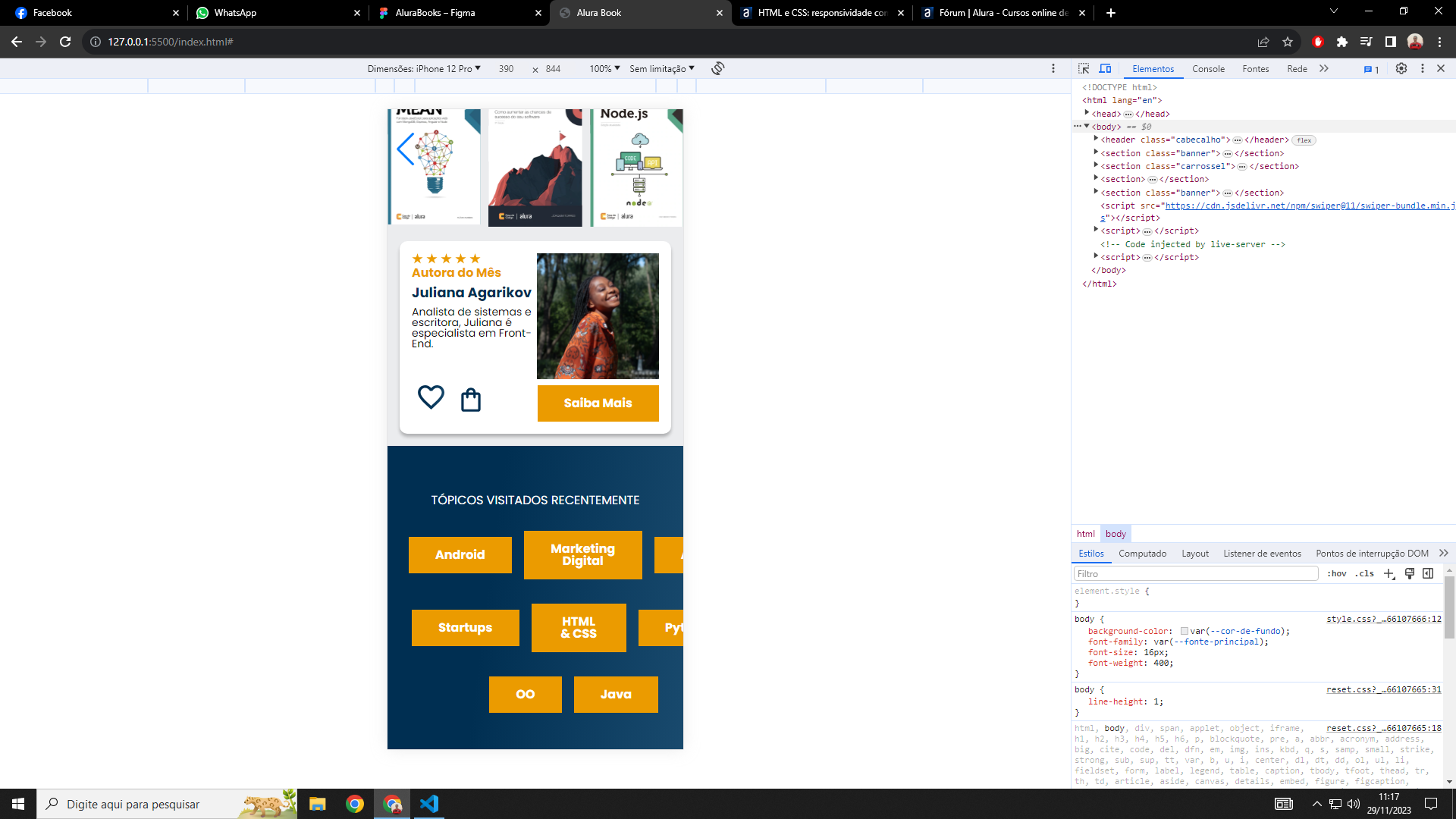This screenshot has width=1456, height=819.
Task: Toggle the :hov element state panel
Action: click(x=1337, y=573)
